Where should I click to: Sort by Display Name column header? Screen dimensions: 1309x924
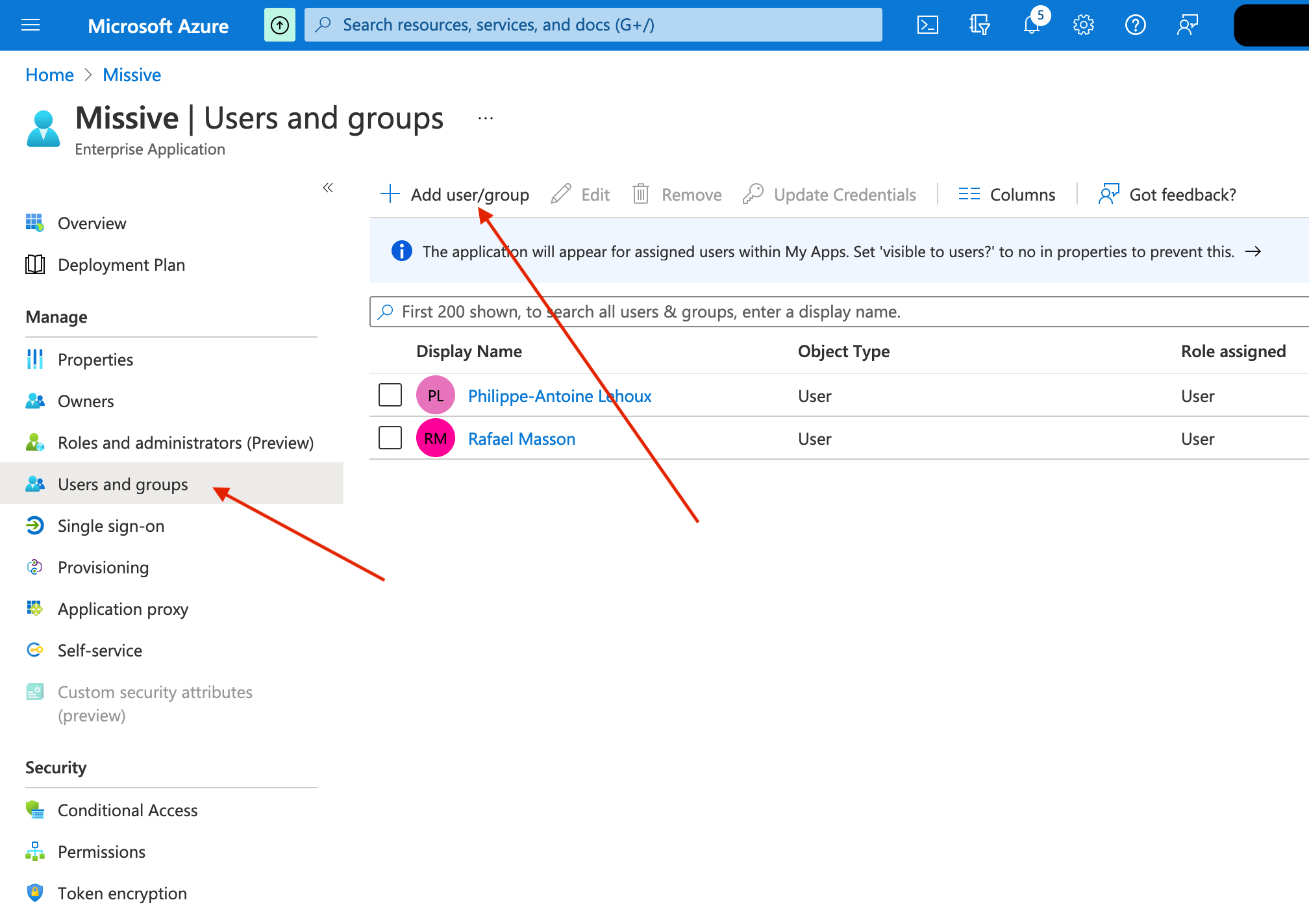[x=469, y=351]
